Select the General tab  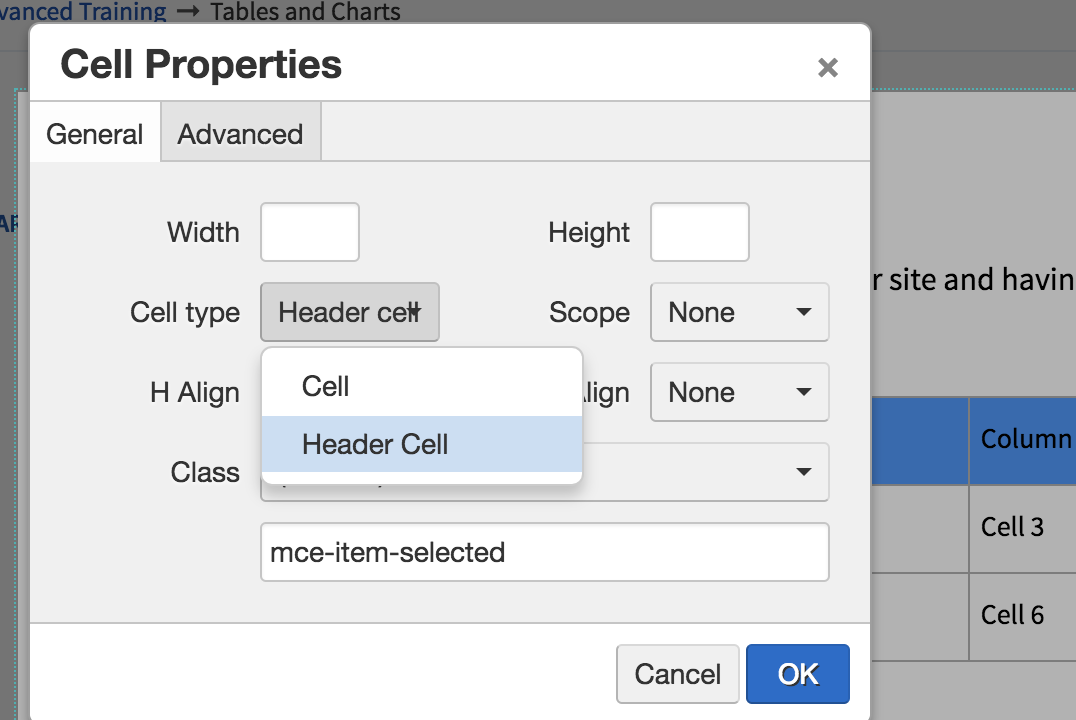95,134
